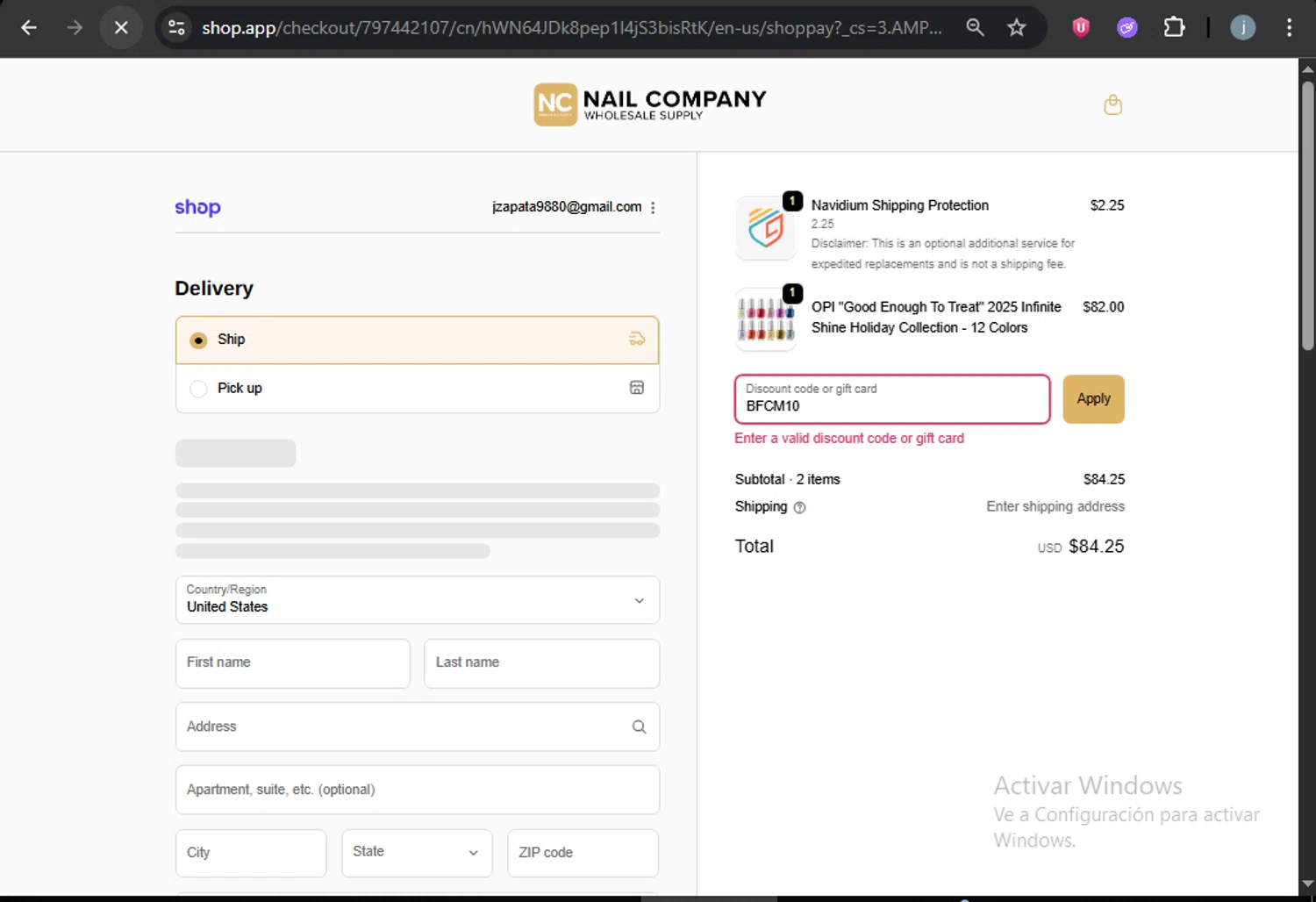Click the invalid discount code error message

click(849, 438)
